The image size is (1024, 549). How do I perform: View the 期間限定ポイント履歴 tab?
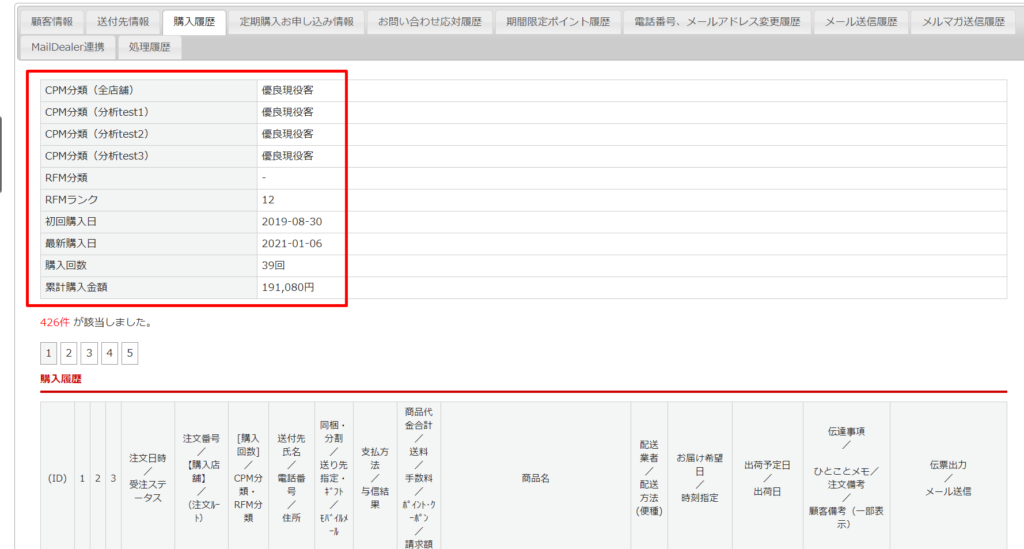click(557, 22)
